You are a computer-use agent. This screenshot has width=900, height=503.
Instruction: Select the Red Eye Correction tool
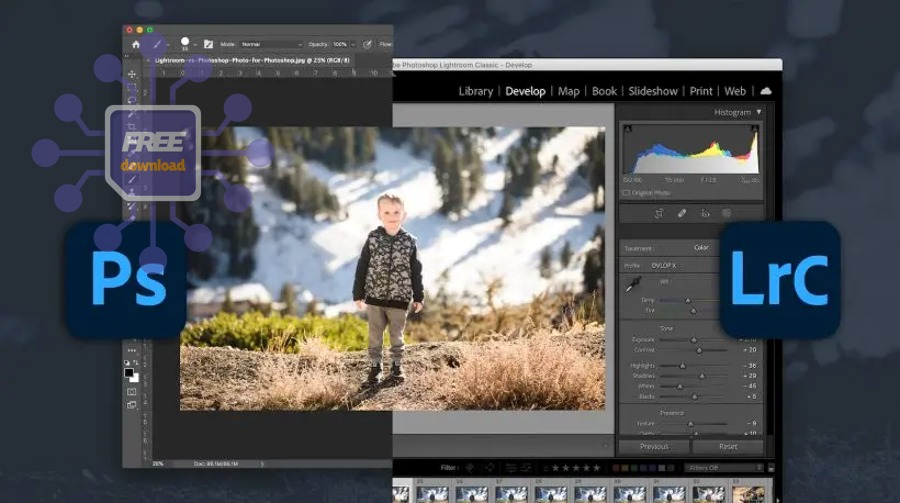click(x=705, y=214)
